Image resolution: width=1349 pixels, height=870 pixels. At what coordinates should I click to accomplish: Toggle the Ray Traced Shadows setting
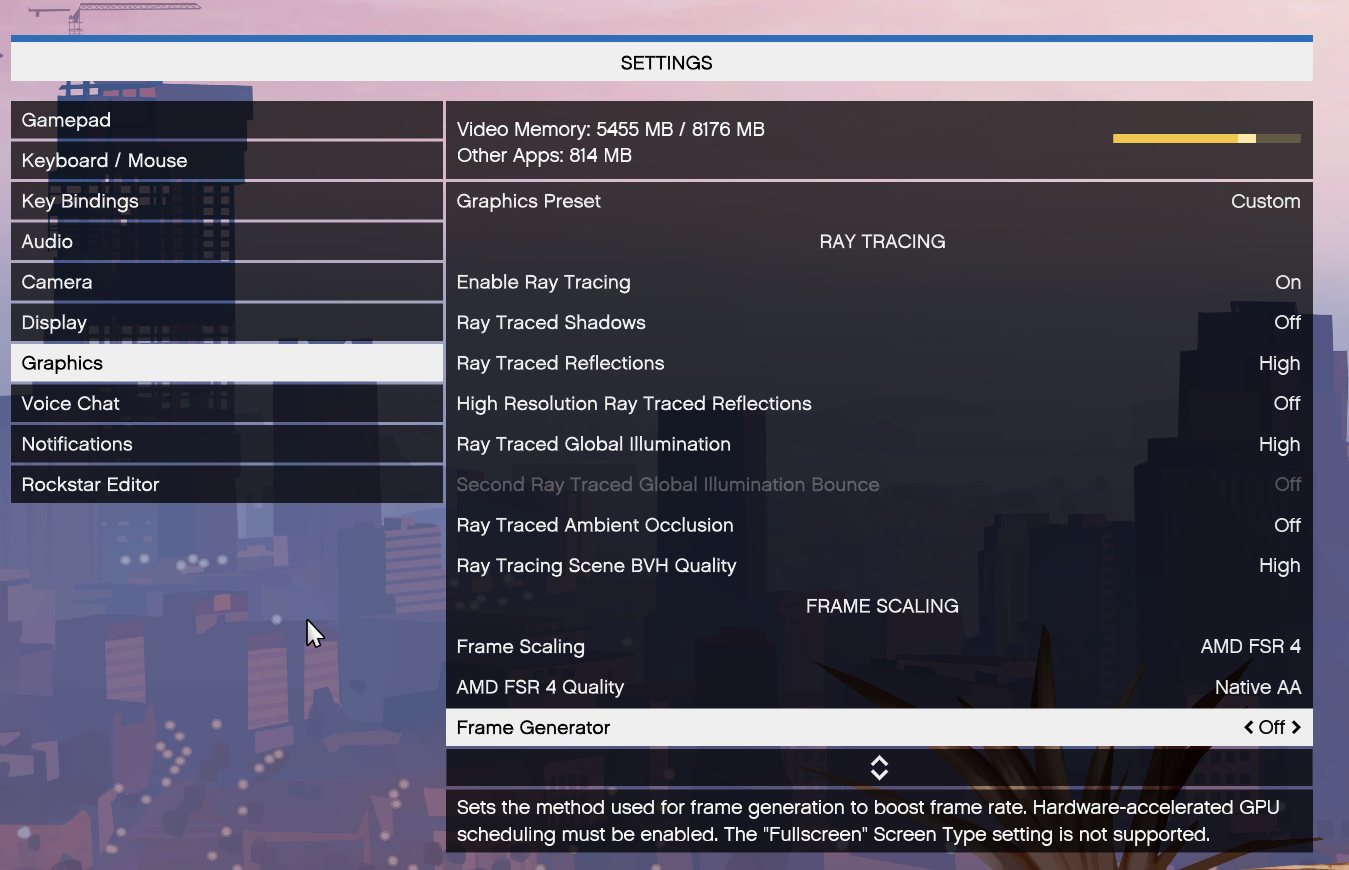pyautogui.click(x=879, y=322)
